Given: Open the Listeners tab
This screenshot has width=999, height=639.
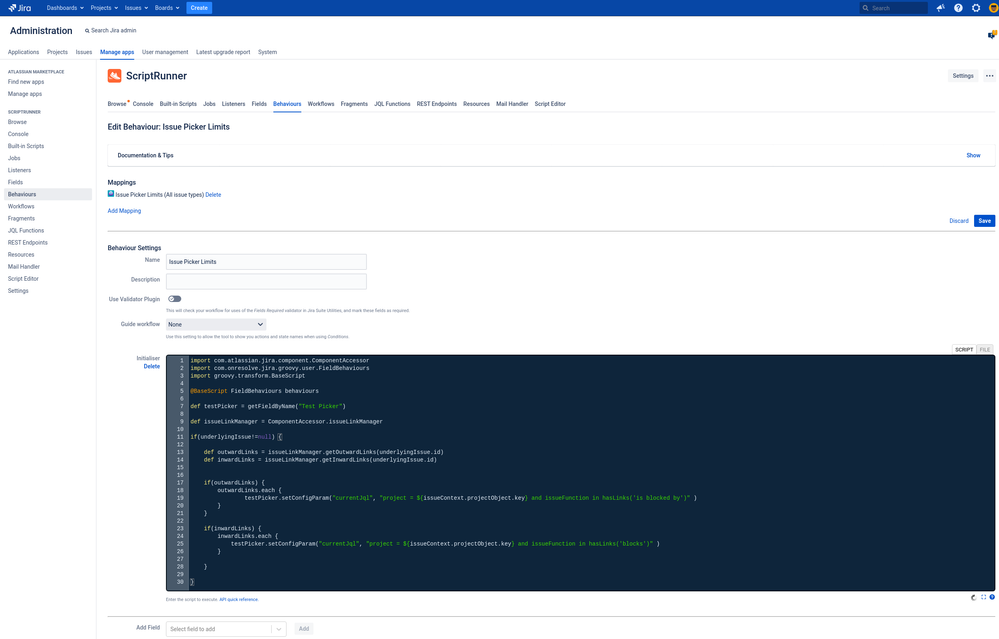Looking at the screenshot, I should 233,104.
